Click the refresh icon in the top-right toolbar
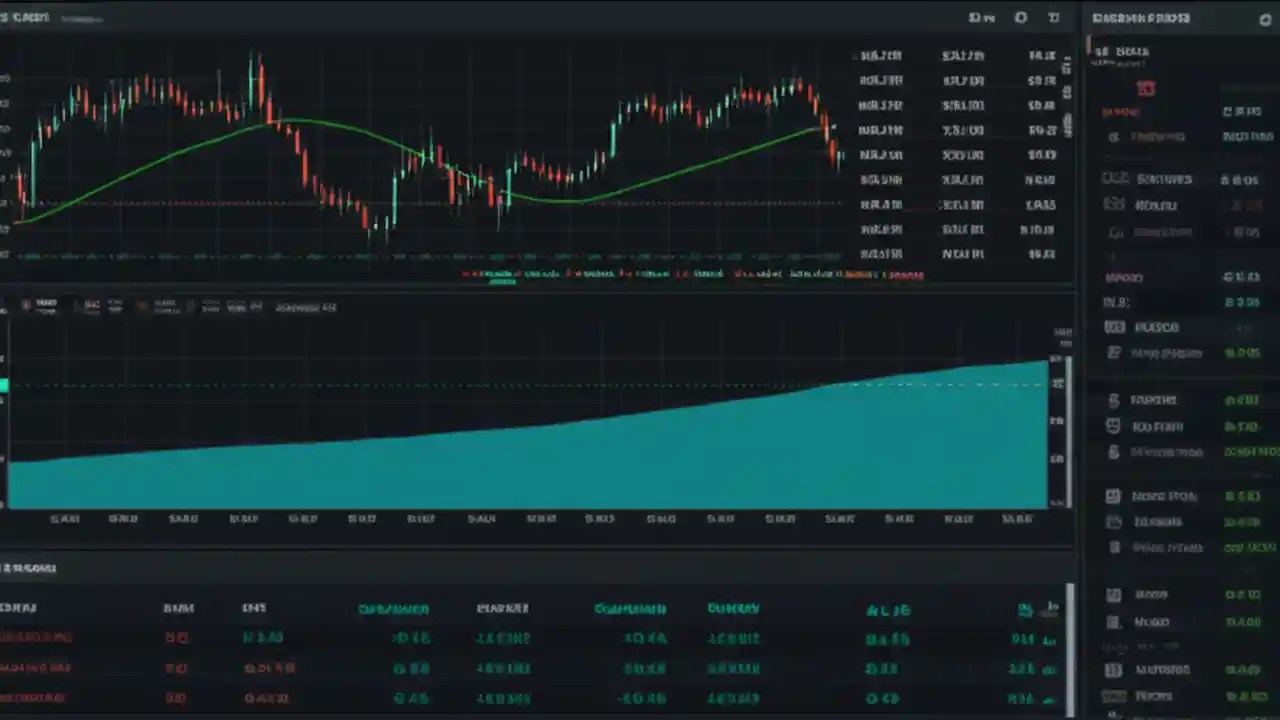 (1020, 18)
